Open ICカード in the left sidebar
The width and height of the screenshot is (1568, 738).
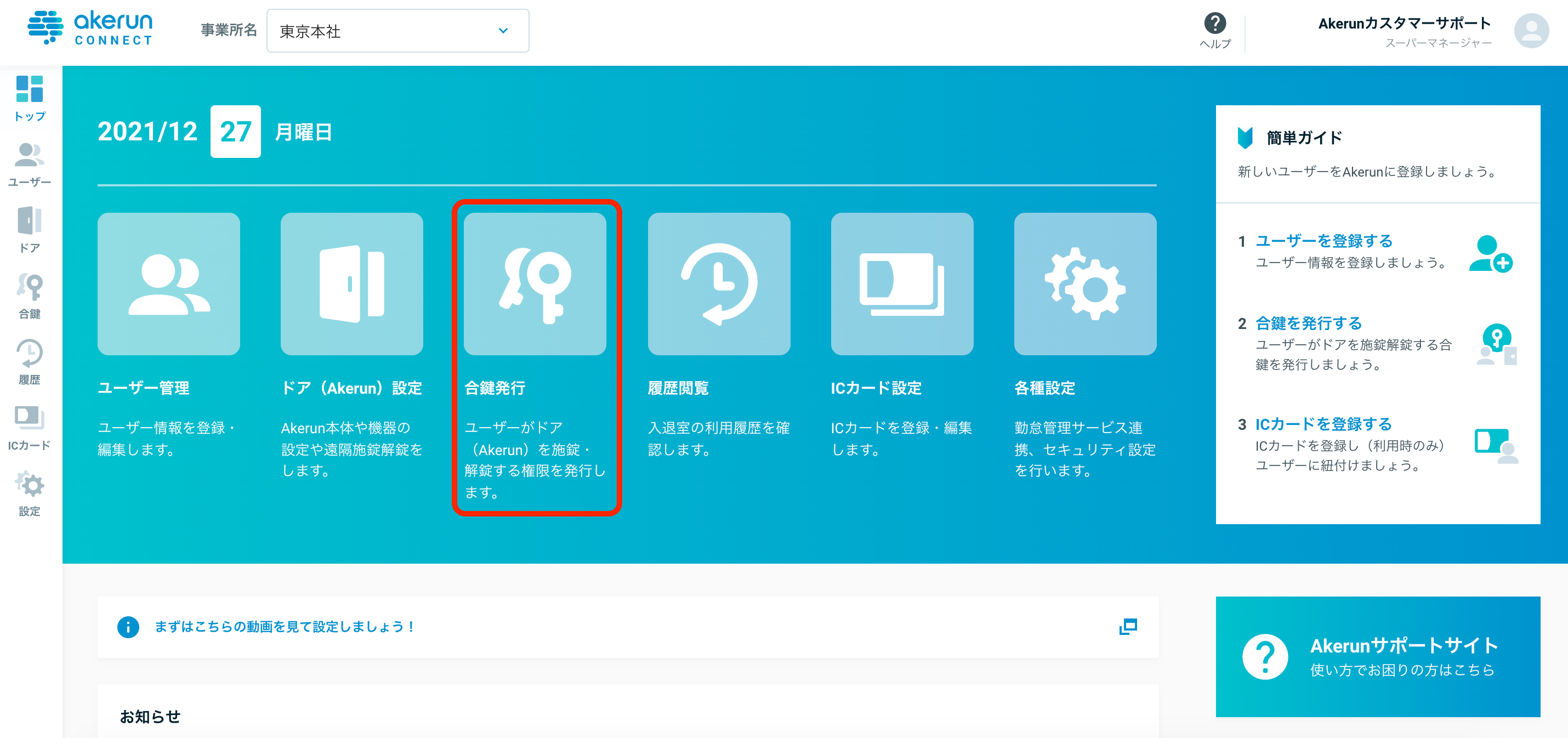[x=30, y=428]
